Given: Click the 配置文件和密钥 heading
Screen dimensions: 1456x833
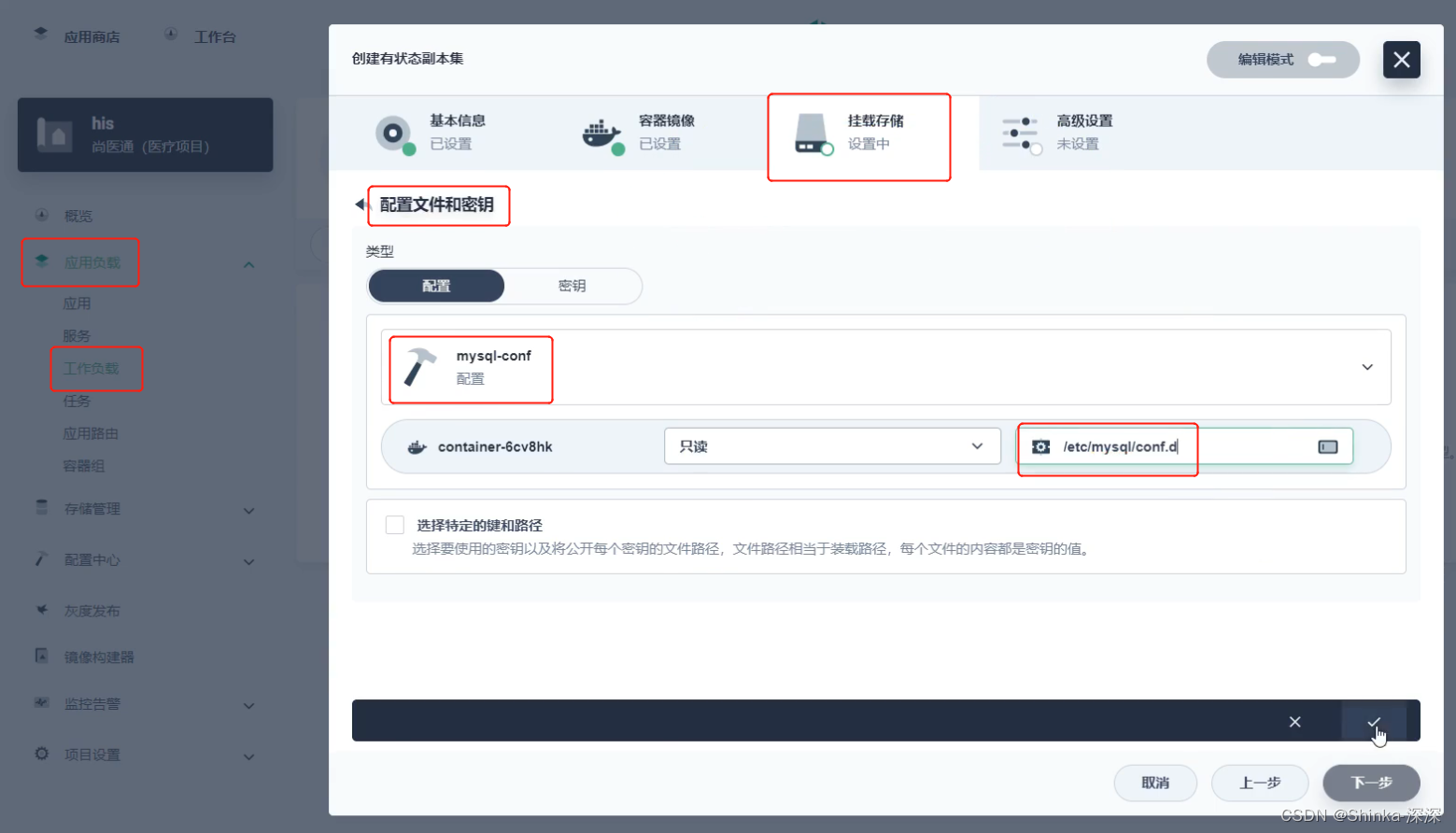Looking at the screenshot, I should click(437, 205).
